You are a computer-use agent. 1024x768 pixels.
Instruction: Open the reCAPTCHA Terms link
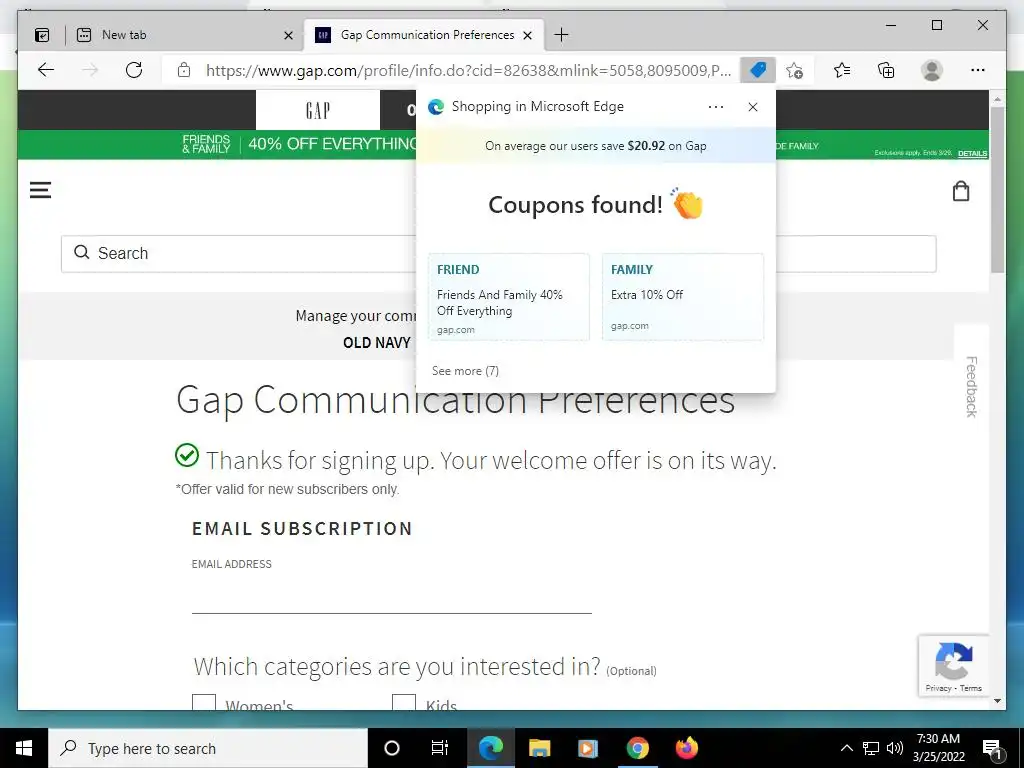pyautogui.click(x=971, y=688)
